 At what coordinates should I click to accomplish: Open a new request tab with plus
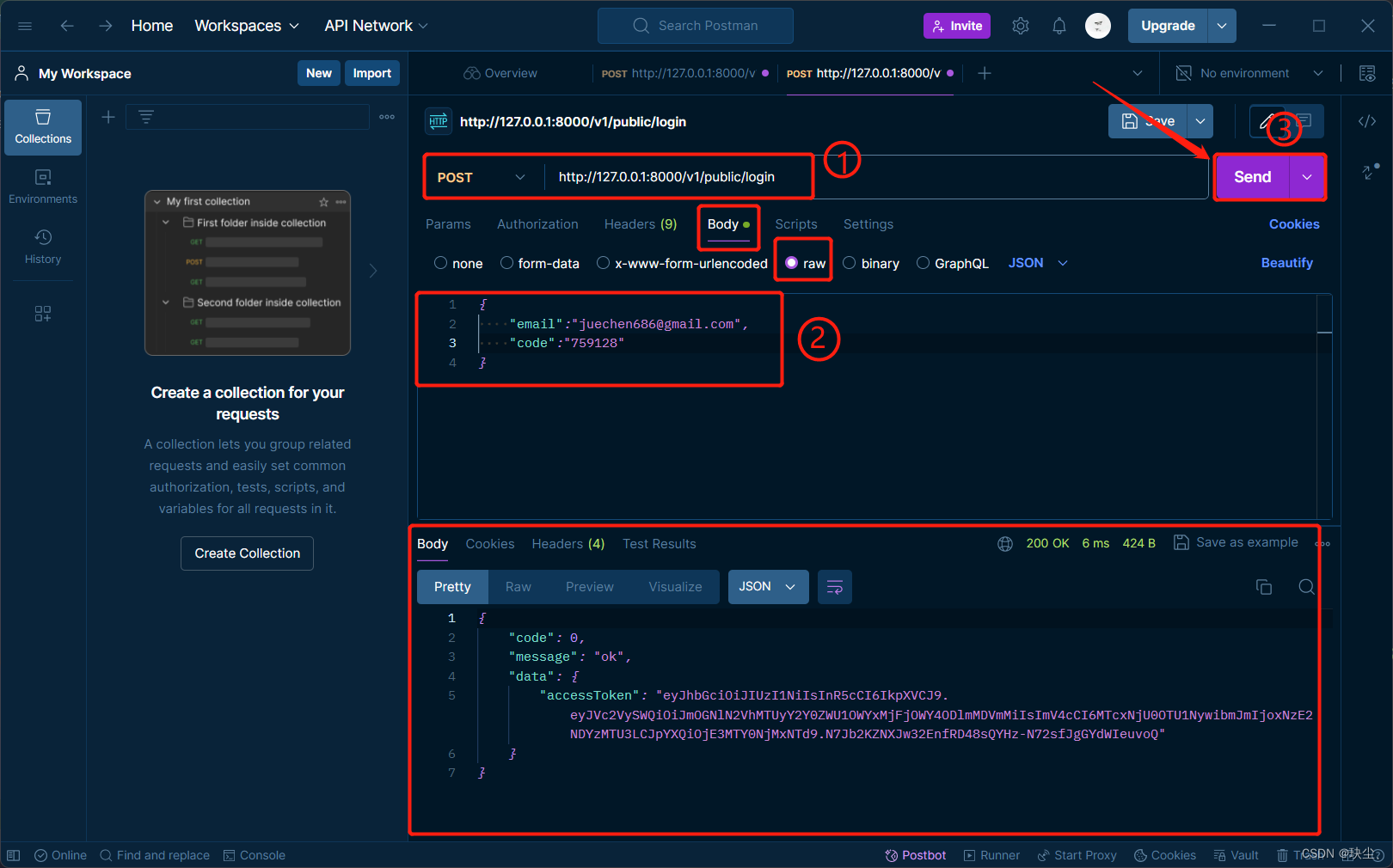coord(985,73)
